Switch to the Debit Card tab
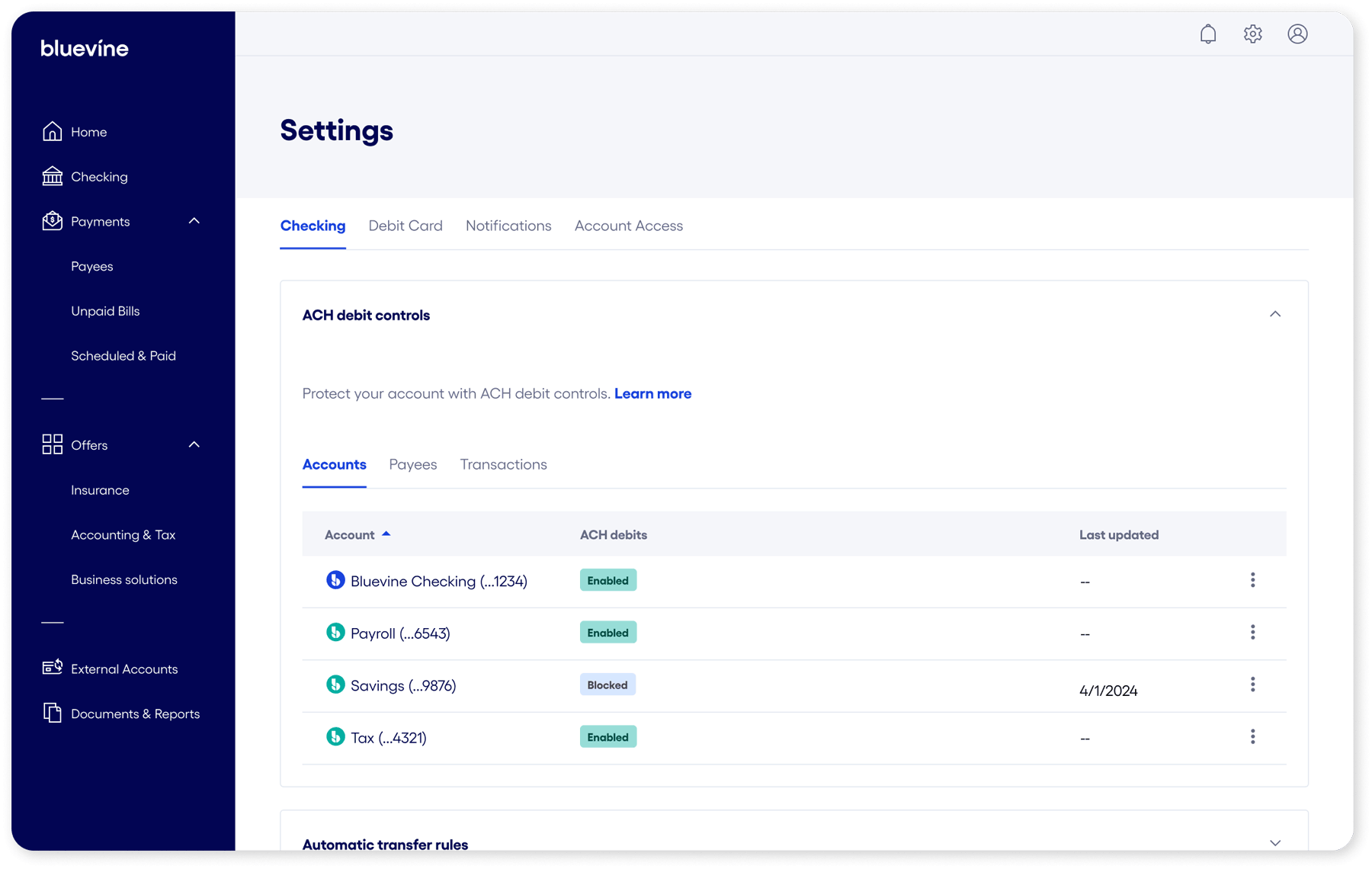This screenshot has height=869, width=1372. (405, 226)
